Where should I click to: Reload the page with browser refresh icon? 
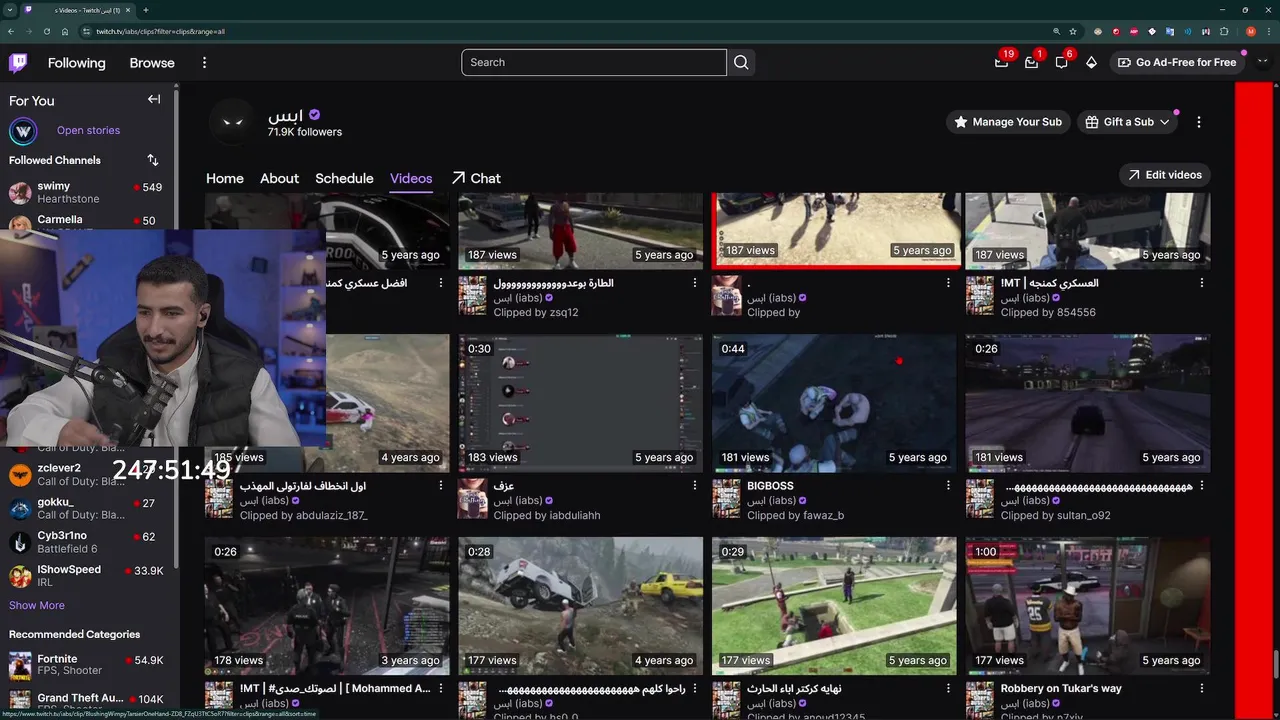(47, 31)
